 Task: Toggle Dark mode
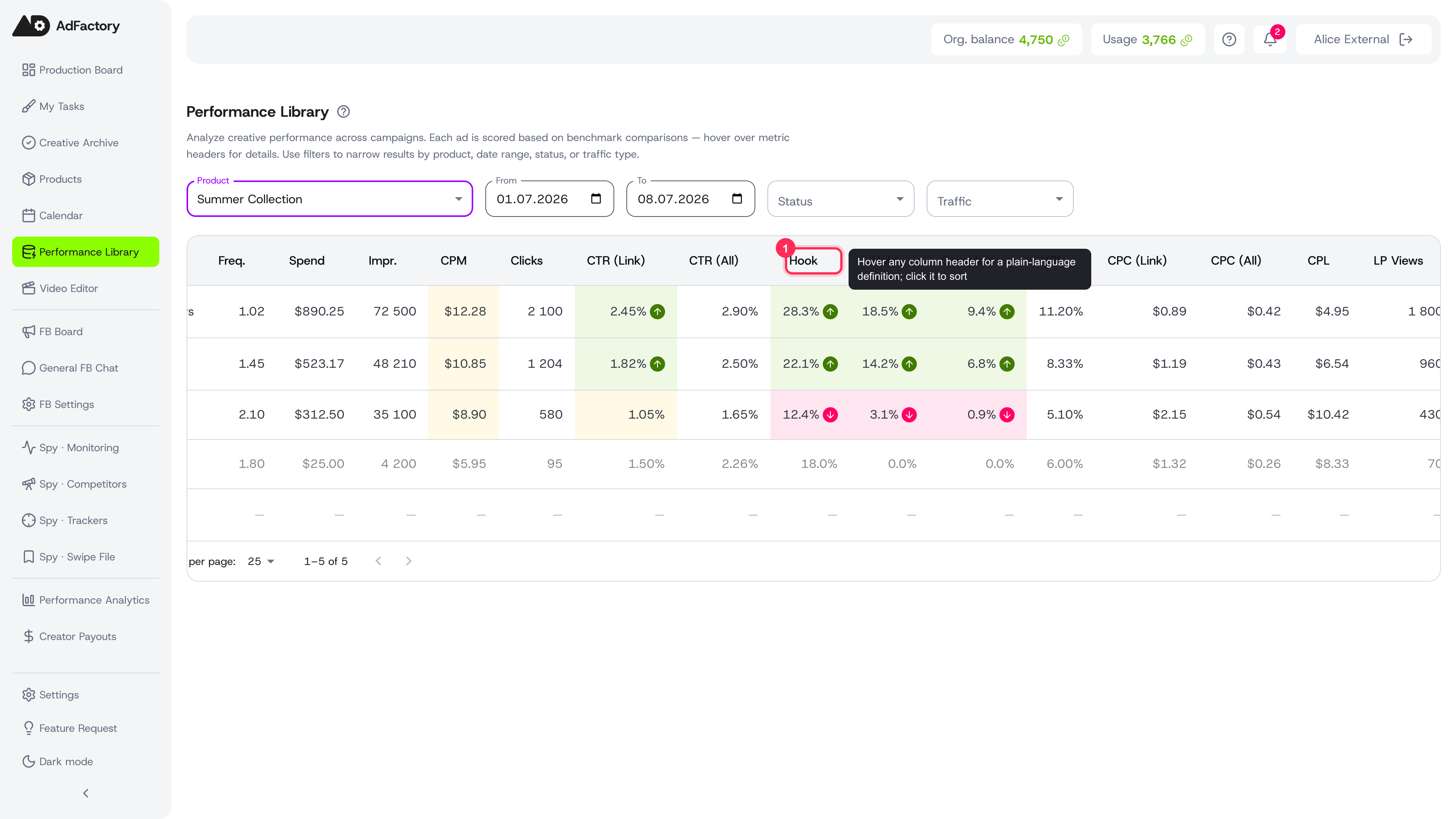click(85, 761)
